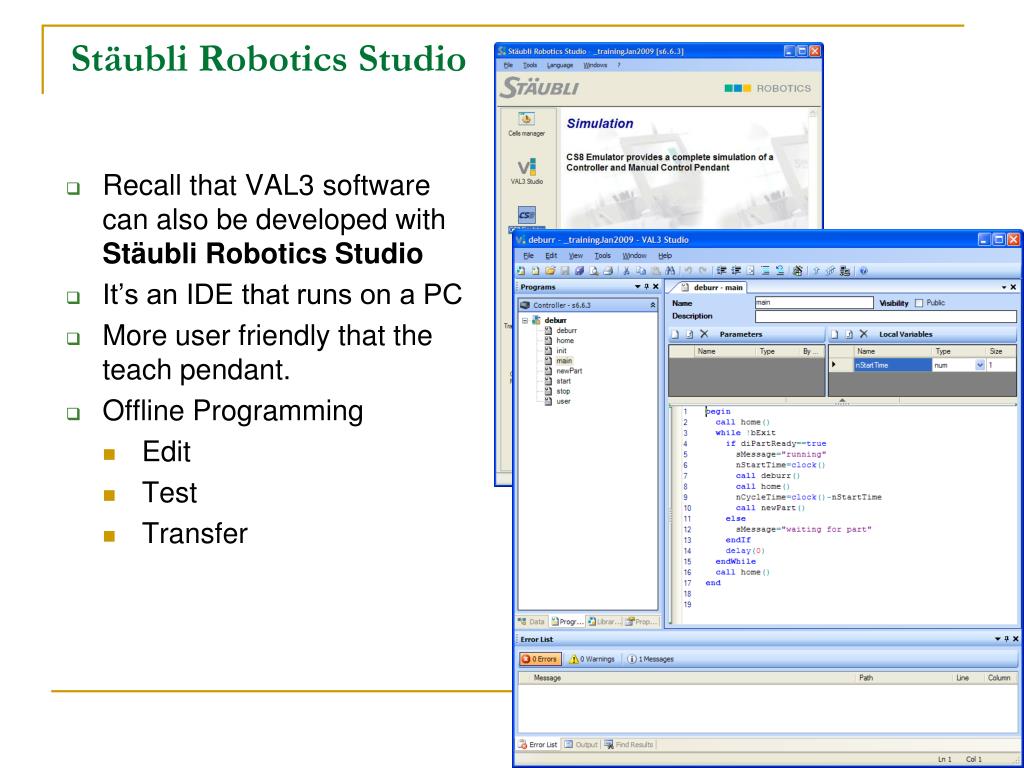Close the deburr - main document tab
The height and width of the screenshot is (768, 1024).
point(1013,287)
